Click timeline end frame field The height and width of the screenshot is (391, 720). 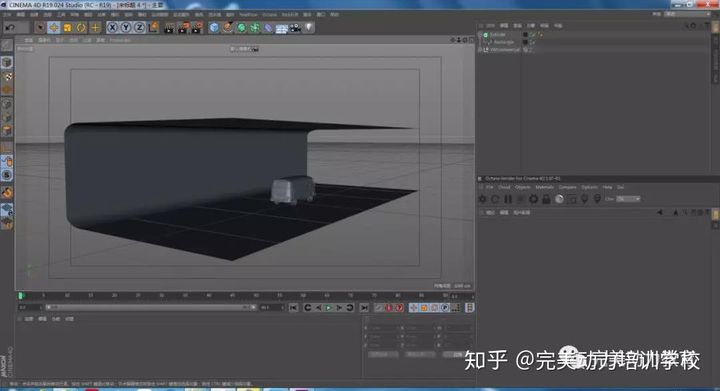point(272,307)
